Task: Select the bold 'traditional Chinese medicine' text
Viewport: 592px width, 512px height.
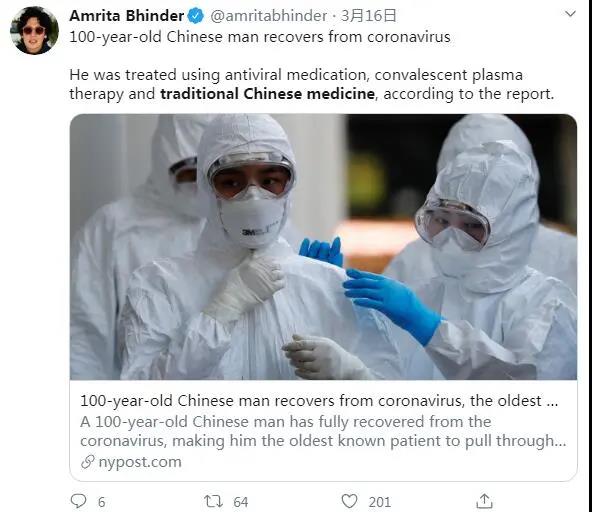Action: tap(267, 94)
